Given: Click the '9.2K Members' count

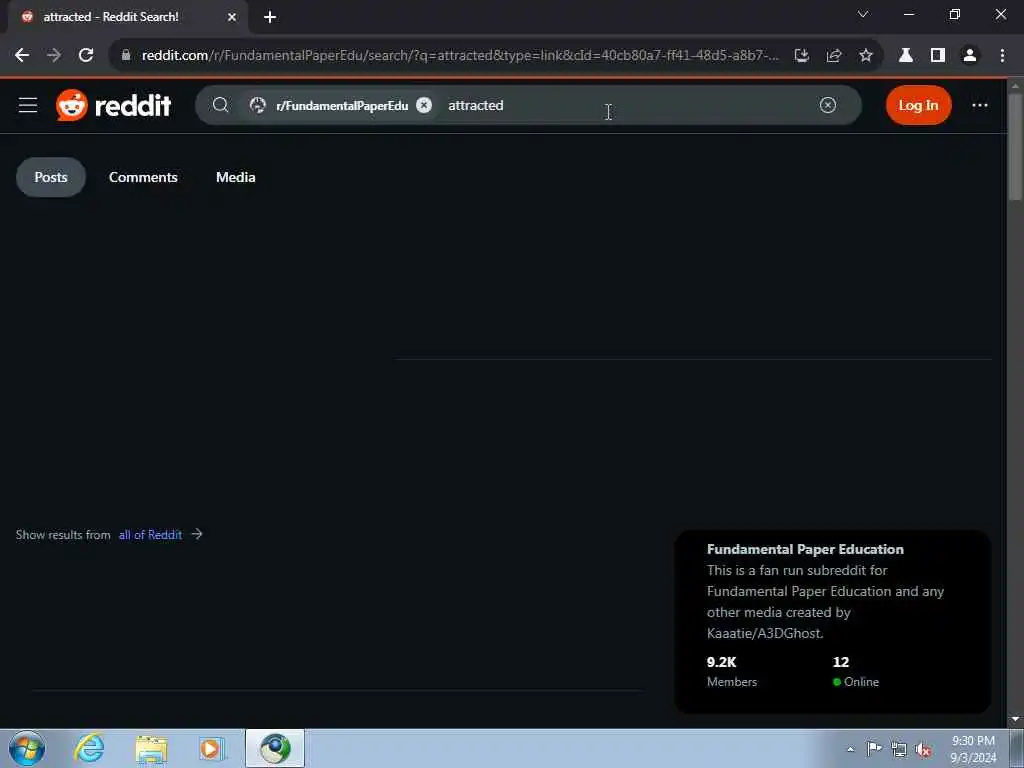Looking at the screenshot, I should pyautogui.click(x=732, y=671).
